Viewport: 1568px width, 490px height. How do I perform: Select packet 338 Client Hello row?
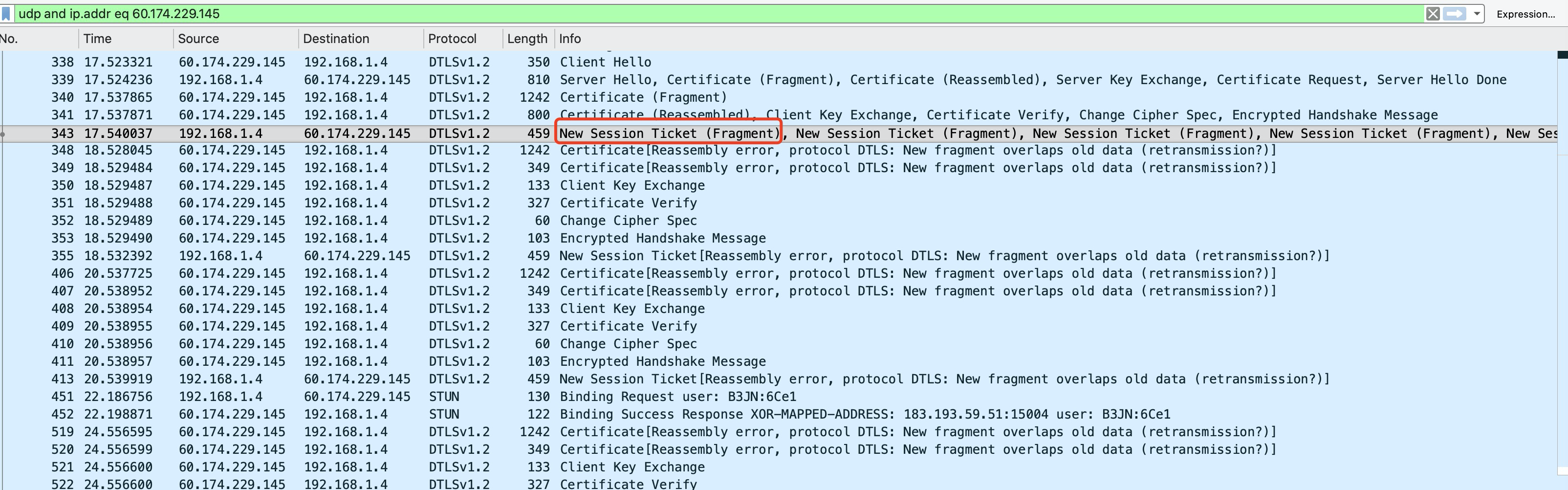coord(779,62)
